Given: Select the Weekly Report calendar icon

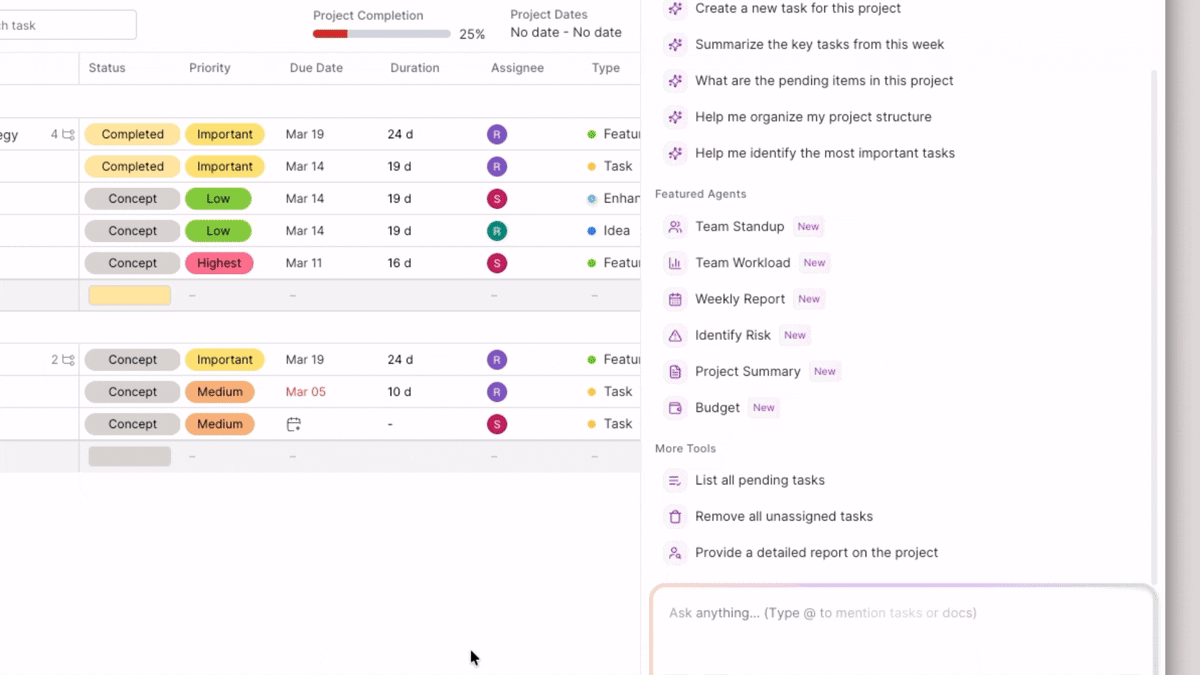Looking at the screenshot, I should point(675,299).
